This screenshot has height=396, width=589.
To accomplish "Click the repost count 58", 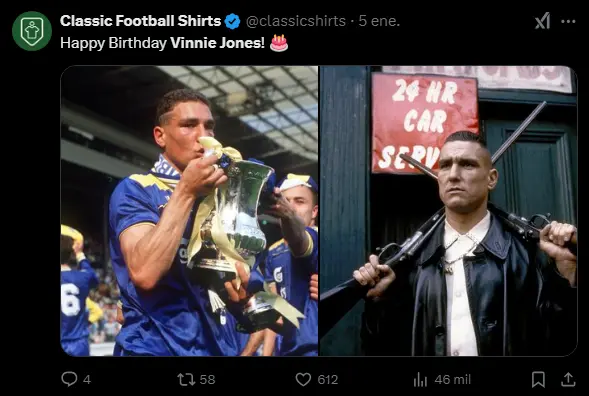I will click(x=207, y=379).
